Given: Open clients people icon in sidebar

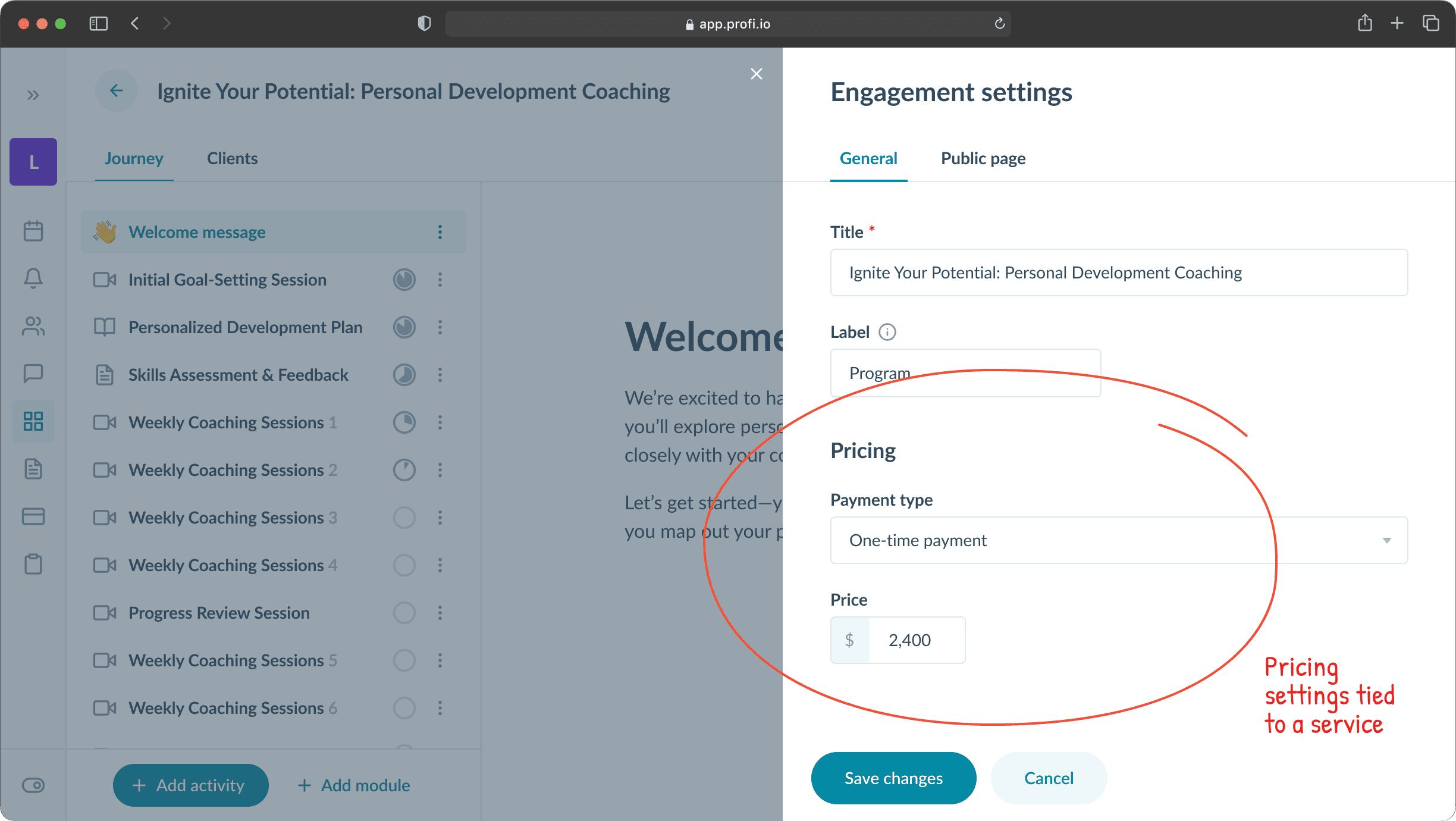Looking at the screenshot, I should click(33, 326).
